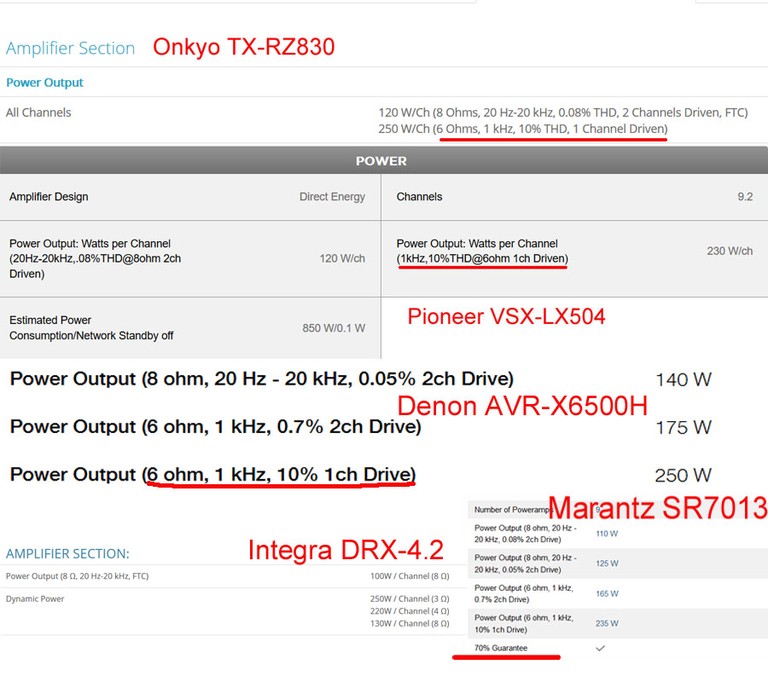The image size is (768, 682).
Task: Click the 120 W/Ch 8 Ohms FTC line
Action: tap(563, 113)
